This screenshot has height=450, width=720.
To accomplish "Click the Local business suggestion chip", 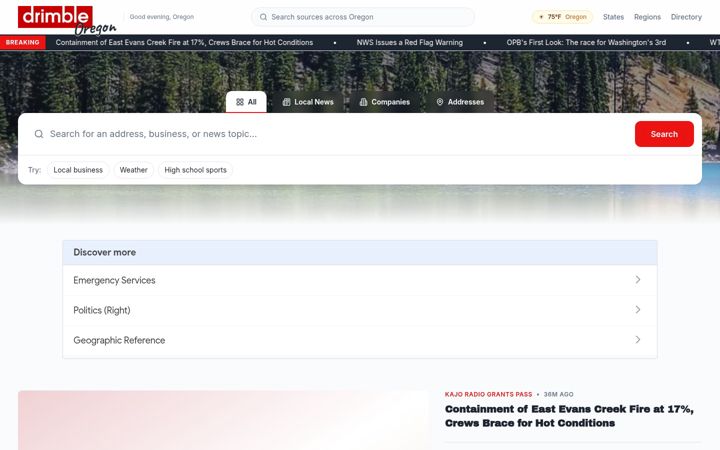I will point(78,170).
